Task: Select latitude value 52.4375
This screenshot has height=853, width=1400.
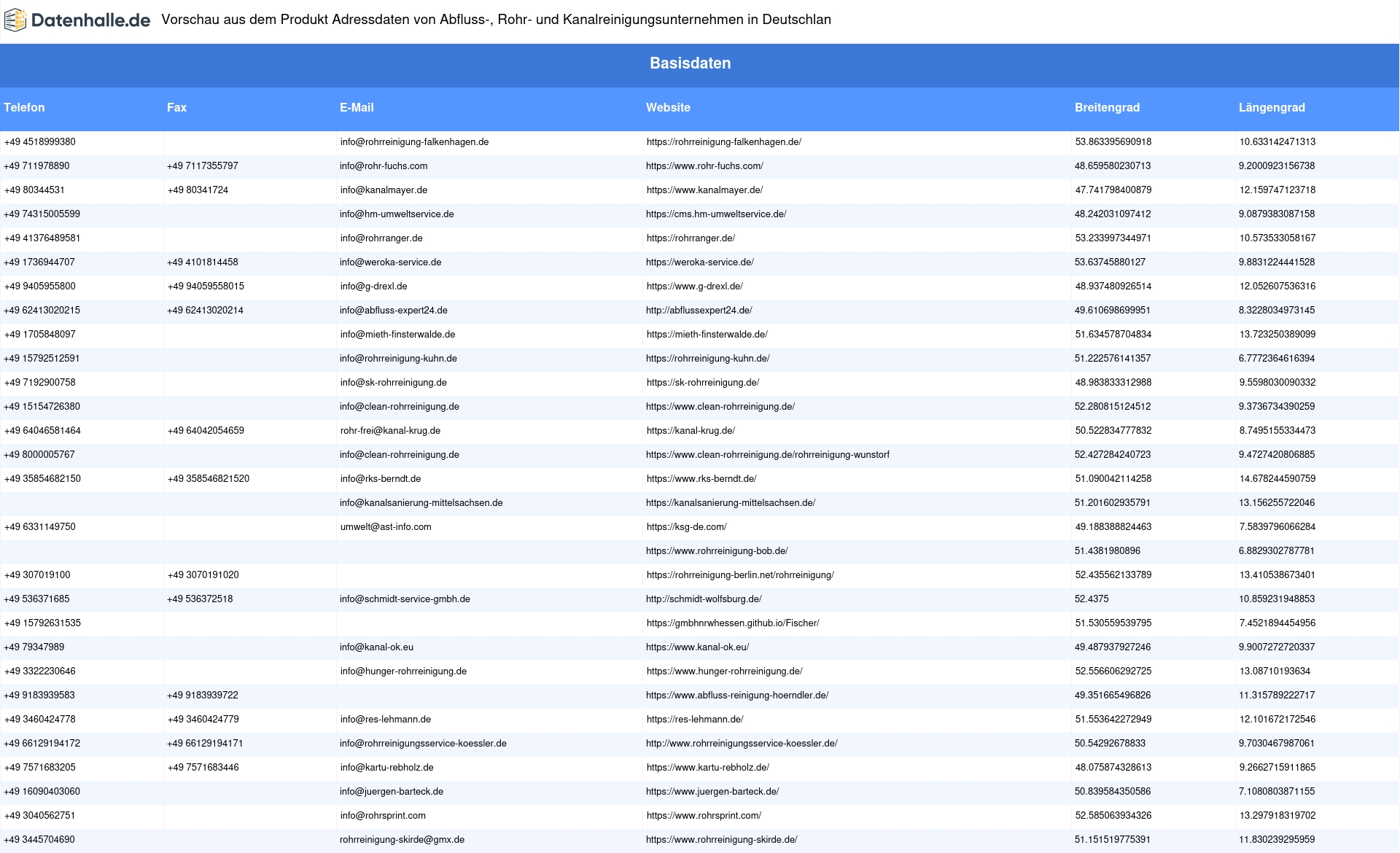Action: [1092, 599]
